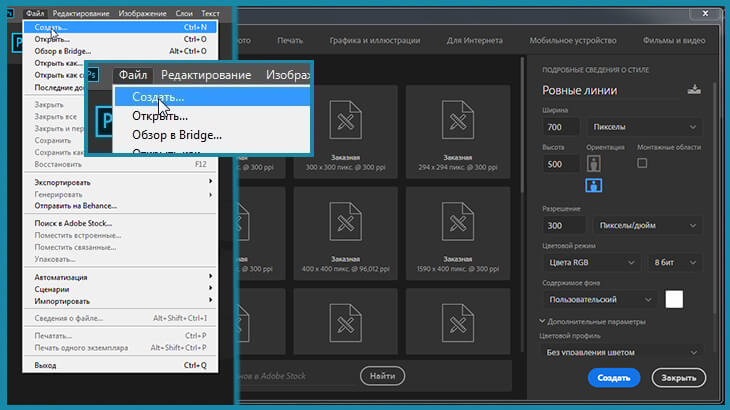Screen dimensions: 730x410
Task: Pick the Заказная 400 x 400 preset
Action: [345, 234]
